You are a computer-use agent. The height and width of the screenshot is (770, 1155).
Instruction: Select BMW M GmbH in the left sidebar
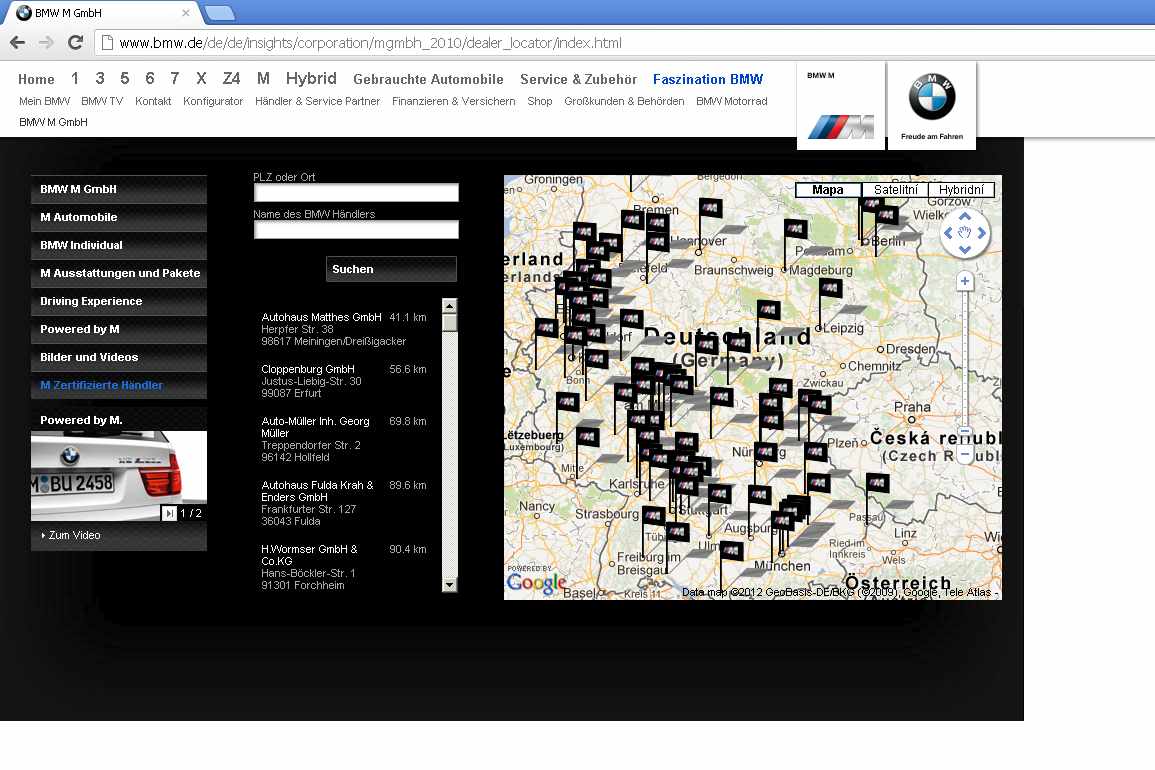(x=119, y=189)
